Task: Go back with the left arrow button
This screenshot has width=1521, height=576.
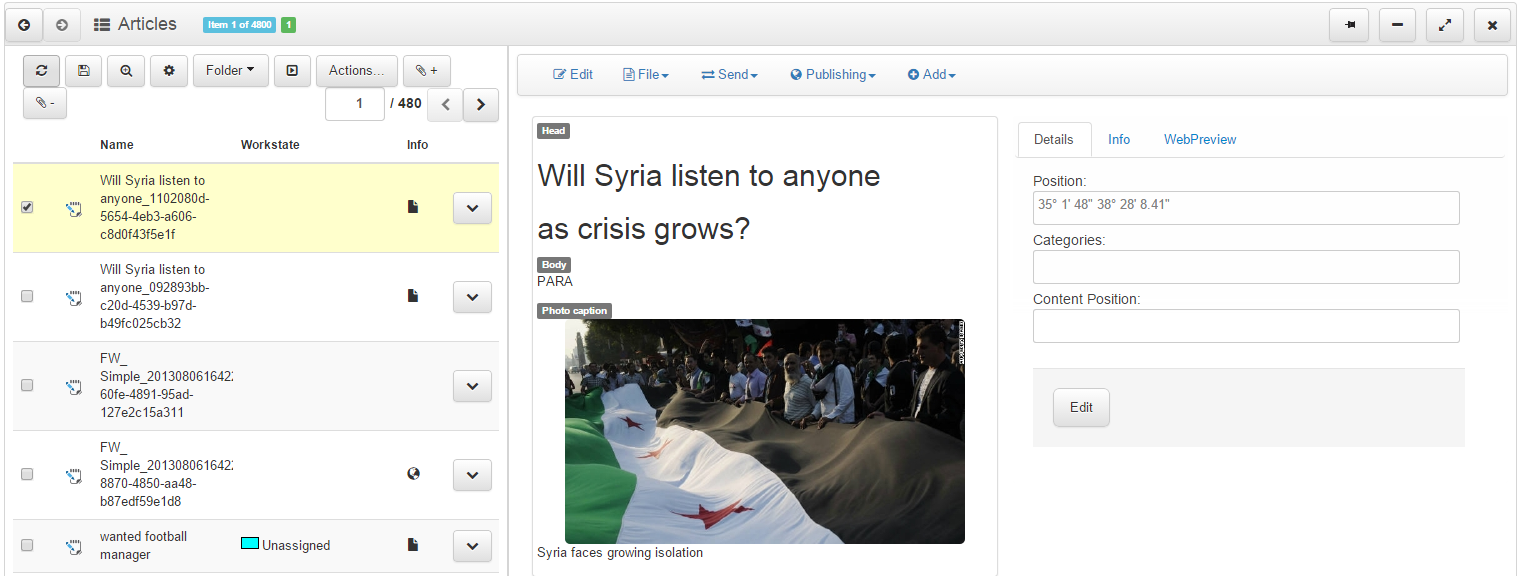Action: [x=24, y=25]
